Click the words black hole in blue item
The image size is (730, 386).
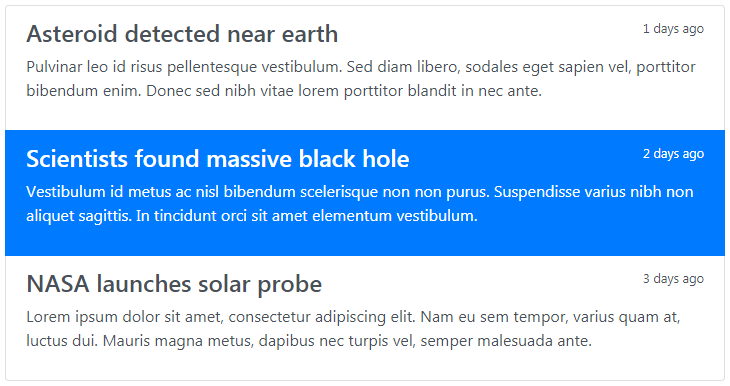(354, 159)
